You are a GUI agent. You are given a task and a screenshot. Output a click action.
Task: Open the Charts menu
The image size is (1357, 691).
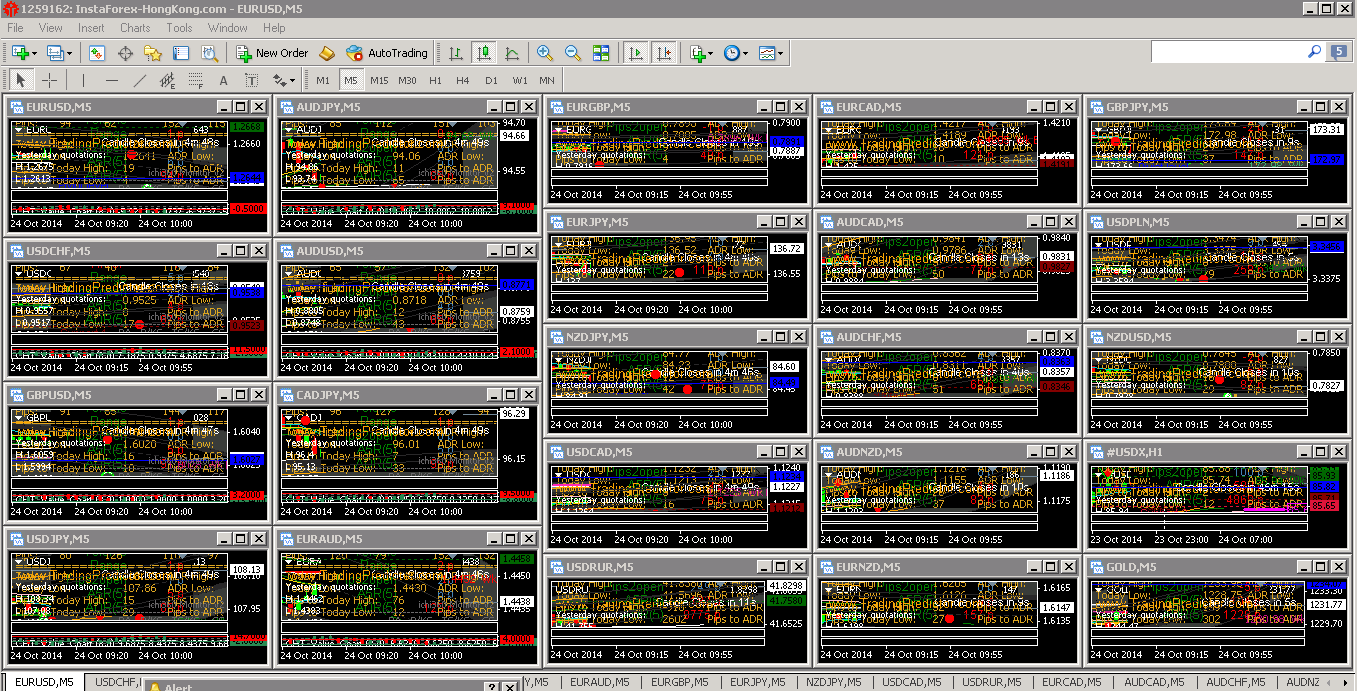point(135,28)
